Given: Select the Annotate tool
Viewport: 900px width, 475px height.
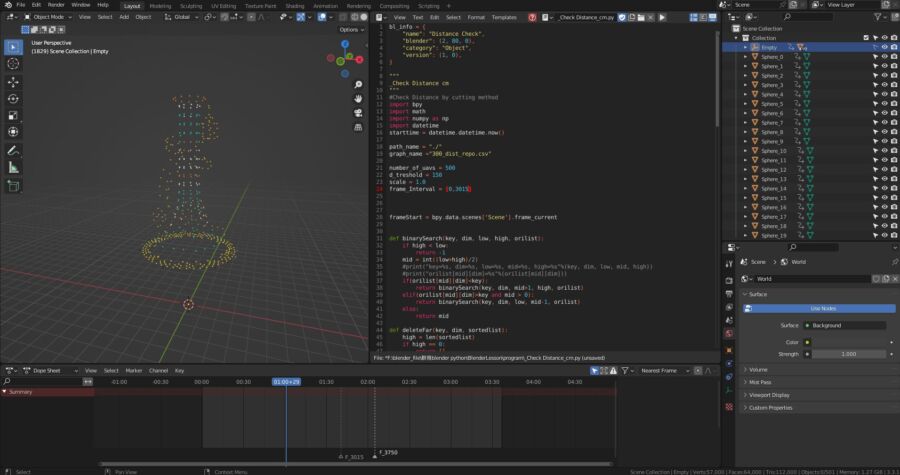Looking at the screenshot, I should pos(13,150).
